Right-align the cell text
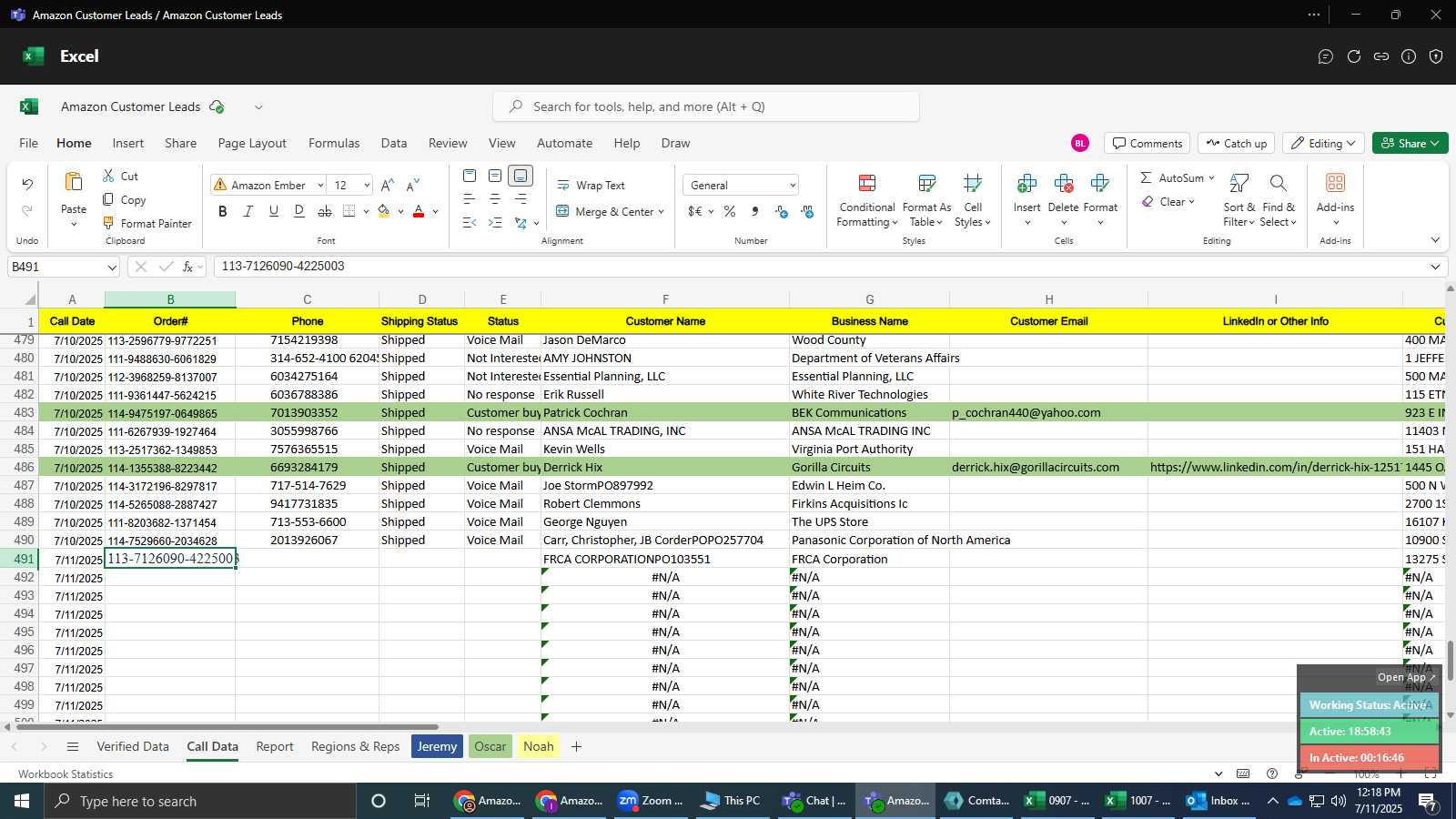Screen dimensions: 1456x819 click(x=521, y=199)
